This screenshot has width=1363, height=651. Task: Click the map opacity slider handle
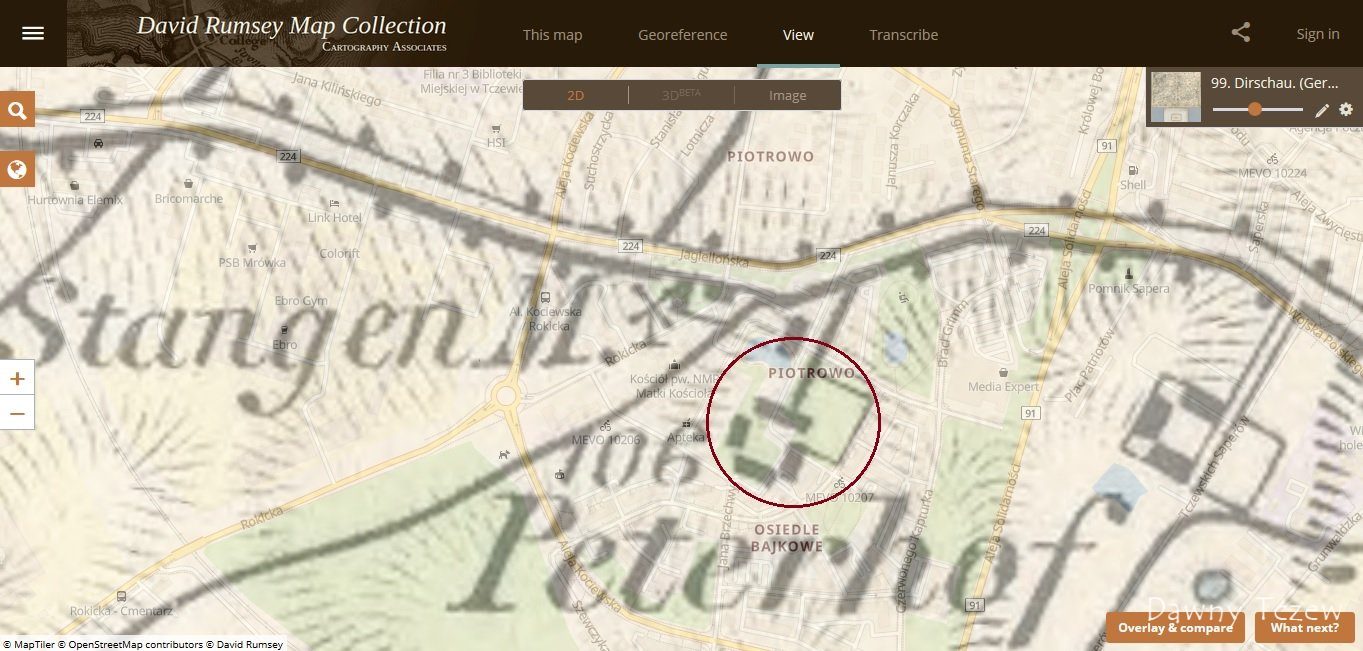point(1255,109)
